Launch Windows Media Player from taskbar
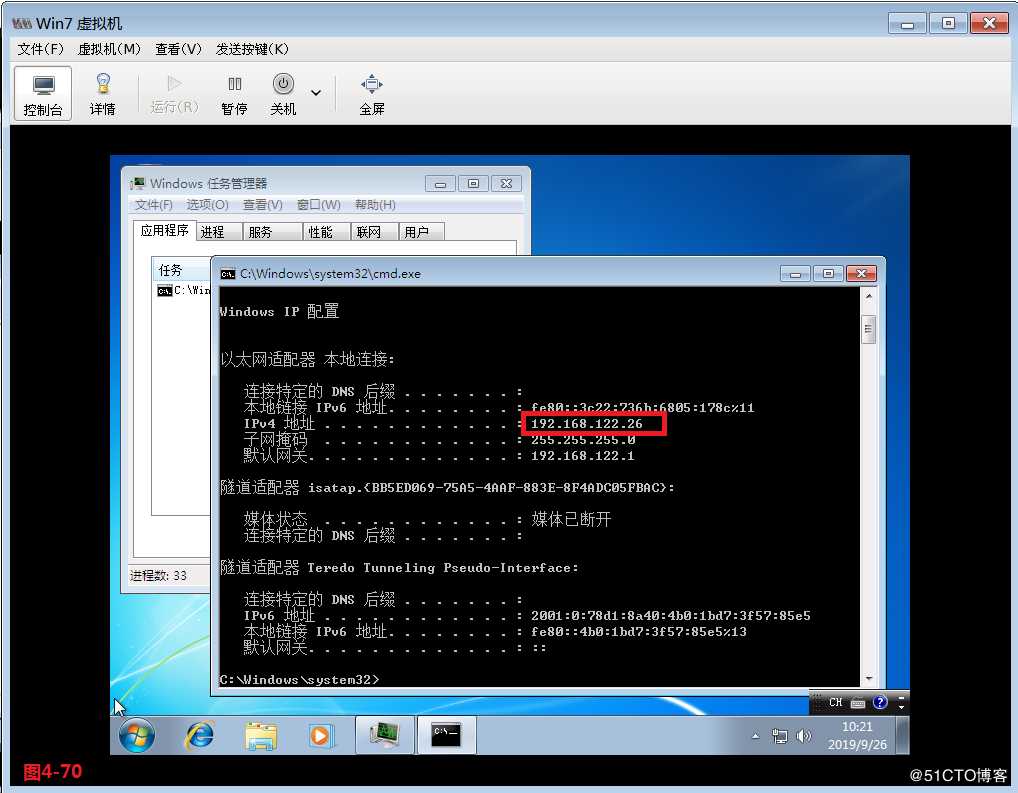Image resolution: width=1018 pixels, height=793 pixels. click(x=321, y=736)
